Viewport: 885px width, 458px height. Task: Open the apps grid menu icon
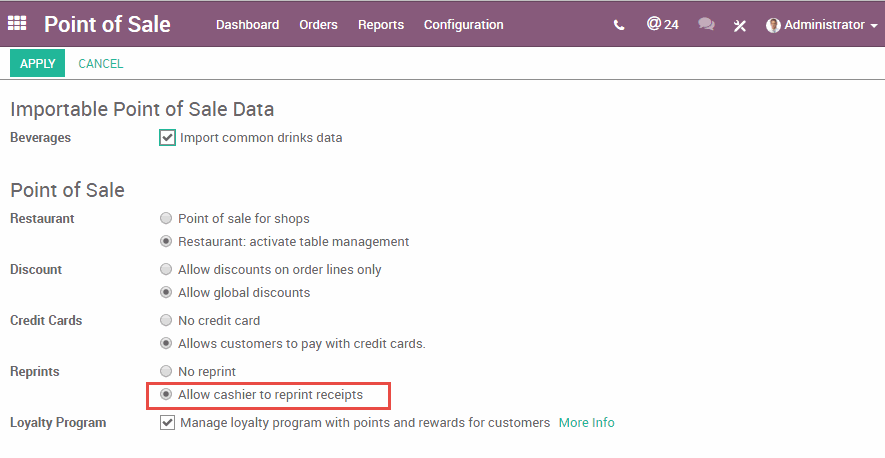click(18, 24)
